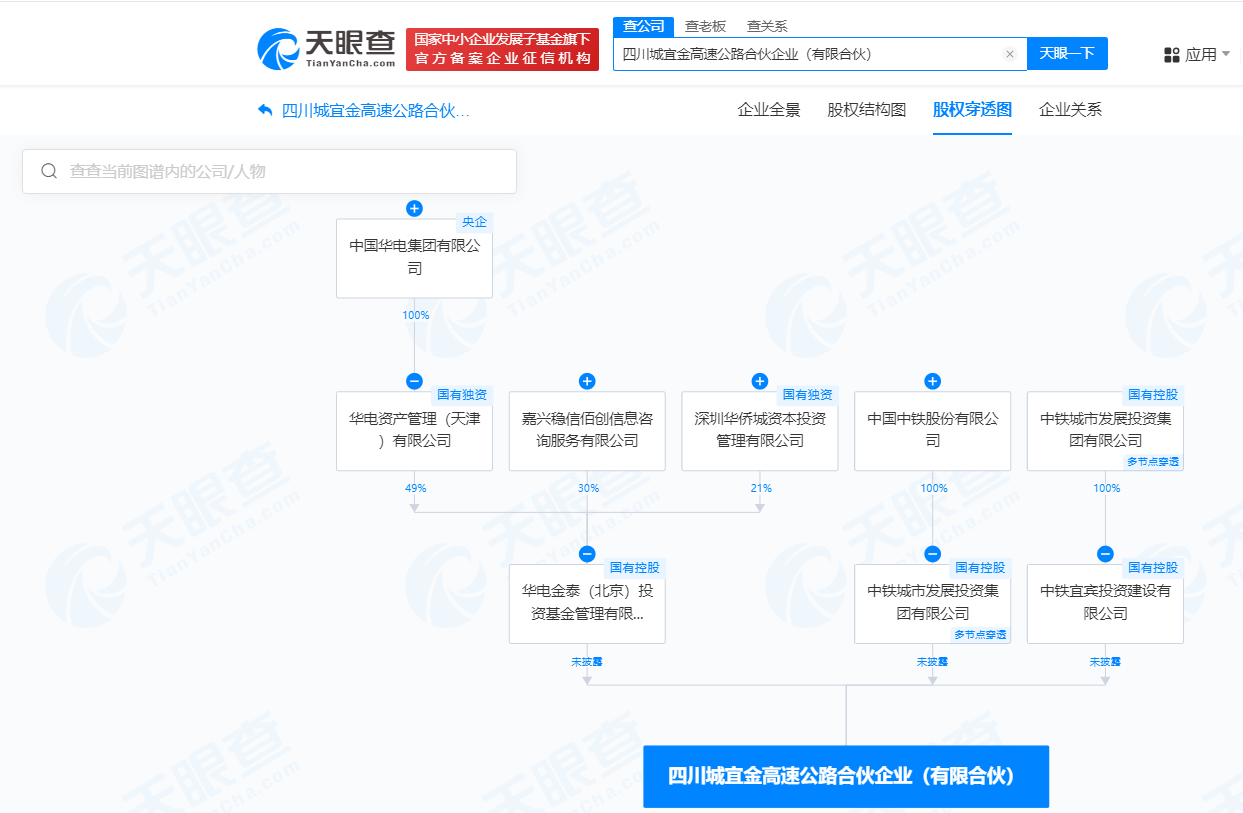Click the 国家中小企业发展子基金旗下 red banner
Screen dimensions: 1243x813
(502, 49)
